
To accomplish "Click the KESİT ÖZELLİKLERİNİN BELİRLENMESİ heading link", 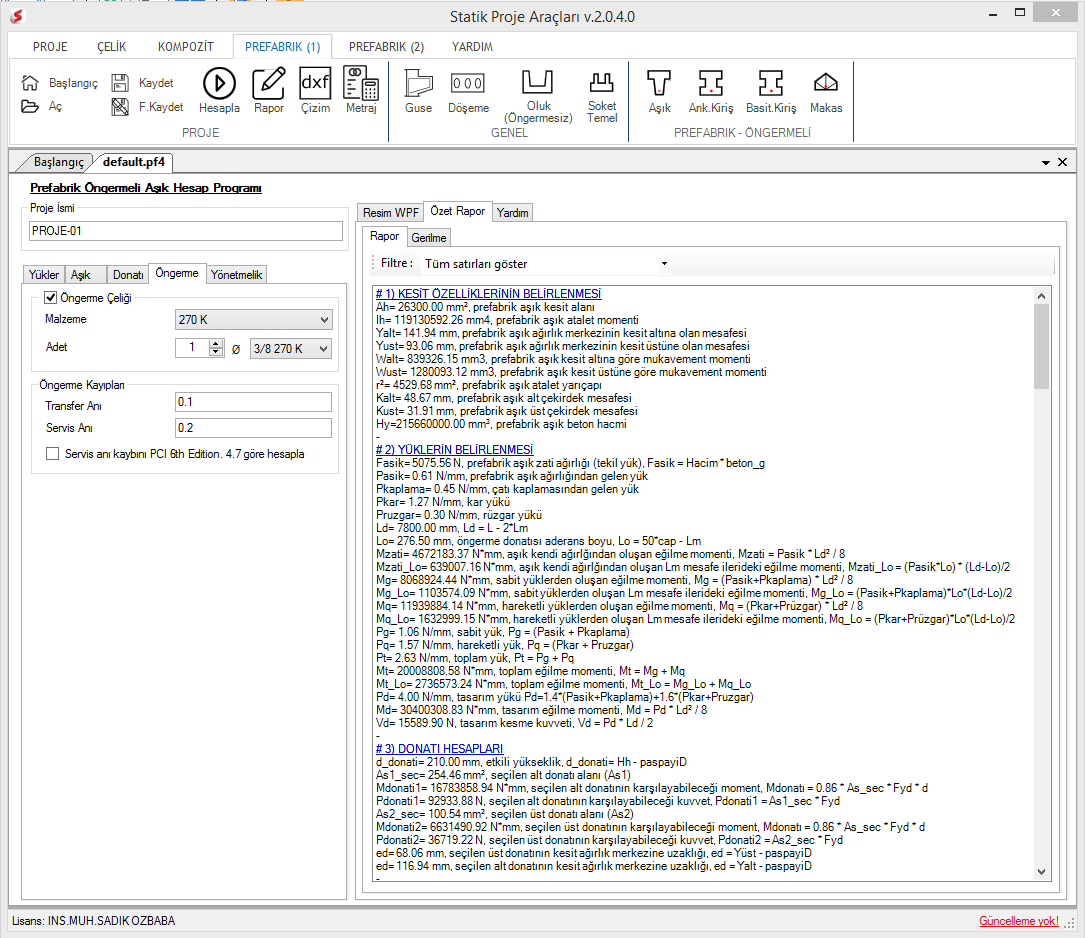I will tap(489, 294).
